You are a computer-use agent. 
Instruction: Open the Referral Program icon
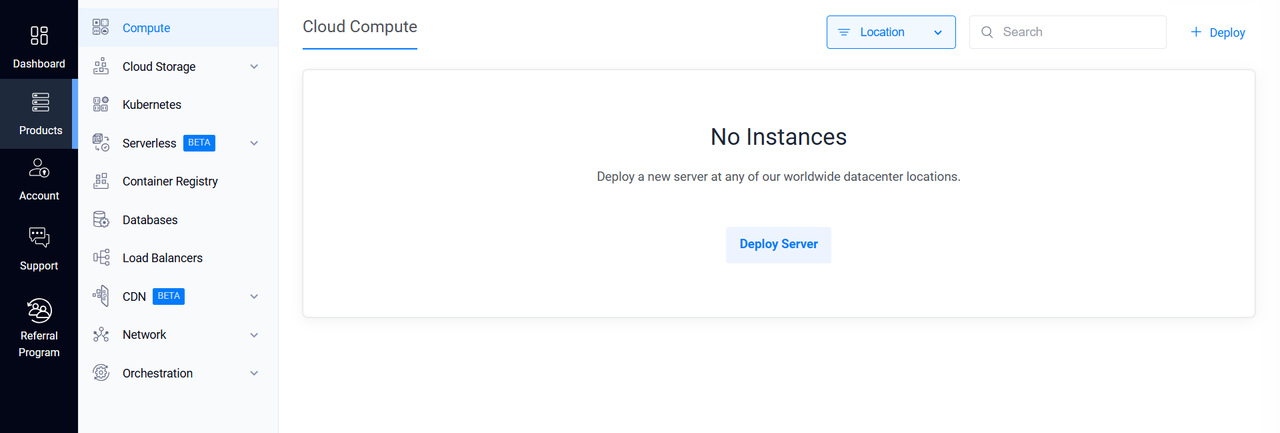tap(39, 309)
